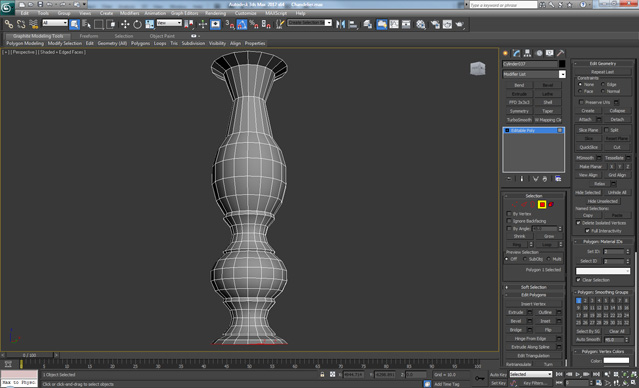Open the Graph Editors menu
This screenshot has height=388, width=639.
184,13
